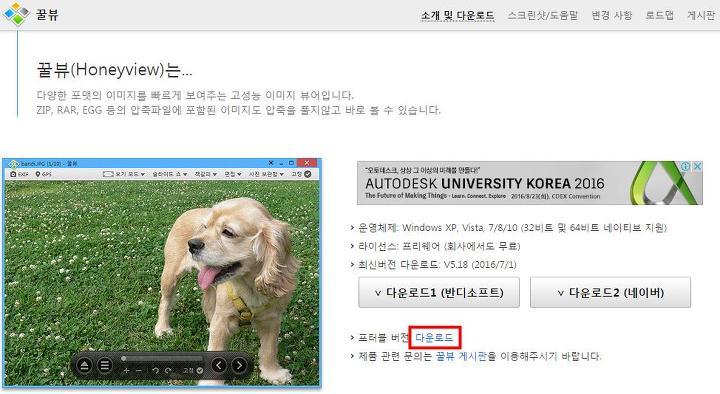Click the dog photo in the viewer screenshot
The height and width of the screenshot is (394, 720).
[x=162, y=282]
